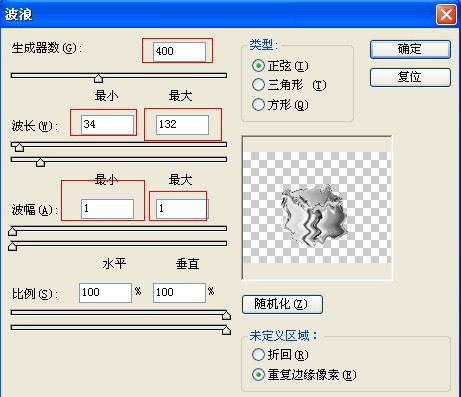Click the 波幅 maximum slider handle

13,246
